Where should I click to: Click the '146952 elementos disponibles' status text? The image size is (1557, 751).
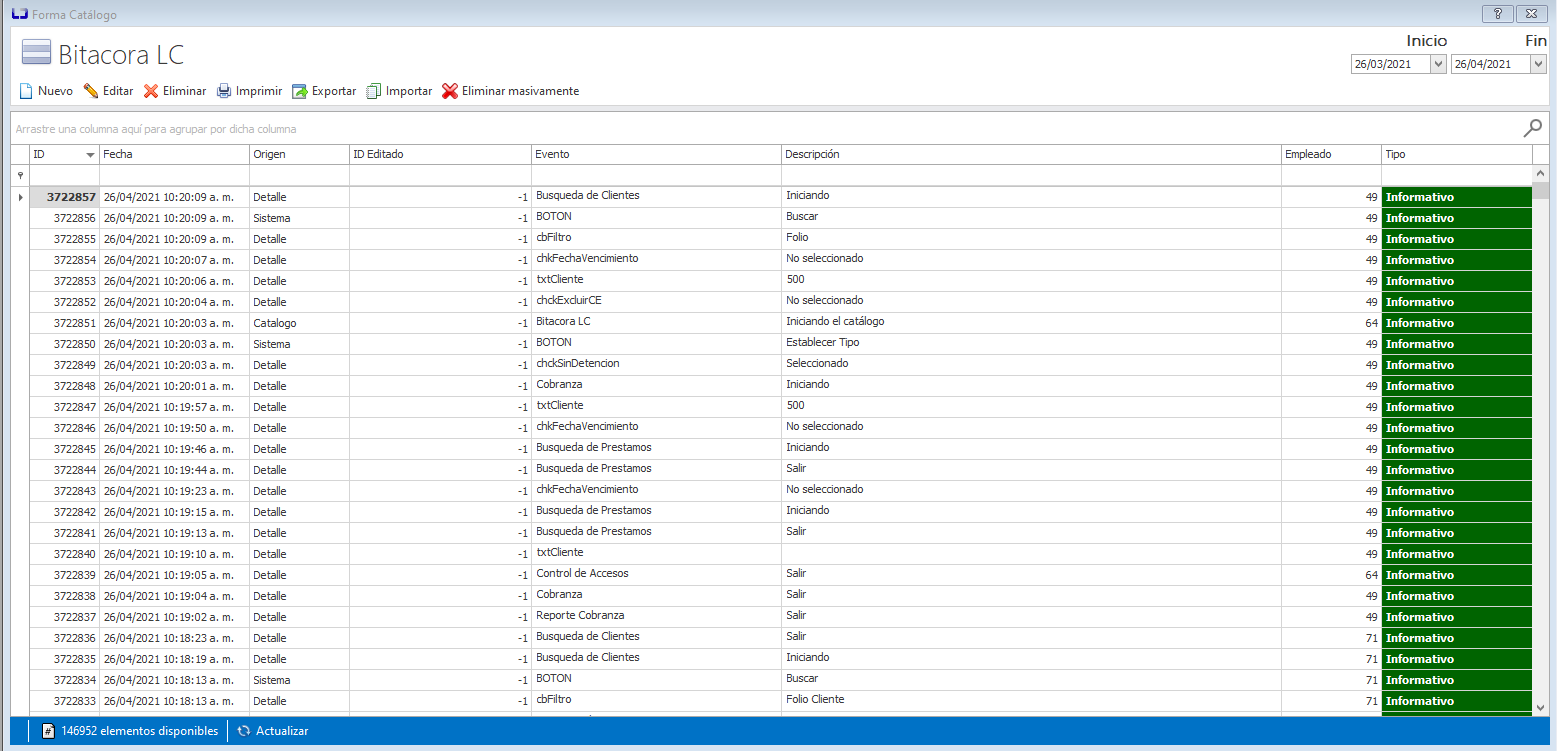point(140,731)
